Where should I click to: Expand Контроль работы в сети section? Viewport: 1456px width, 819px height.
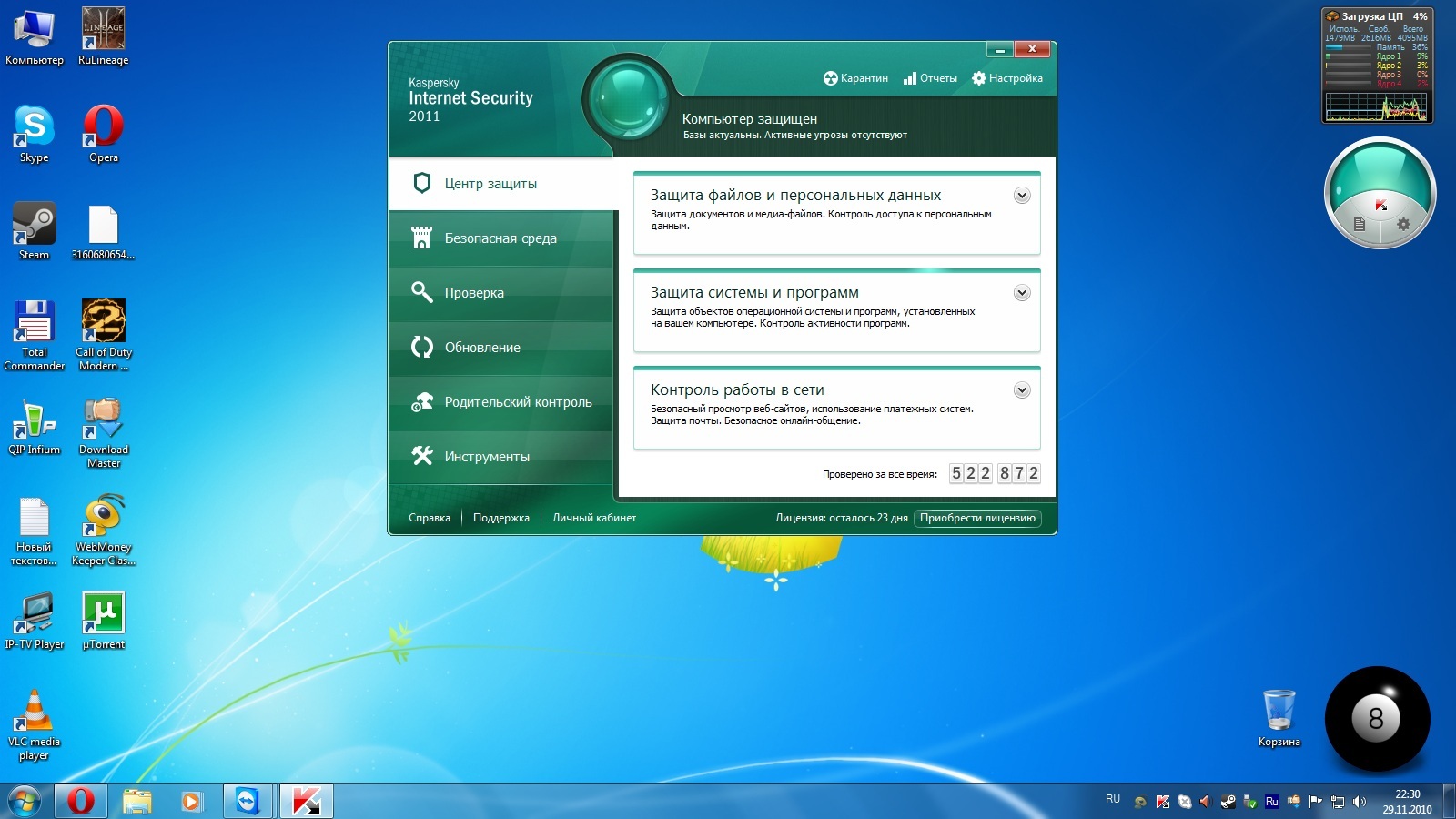pyautogui.click(x=1022, y=390)
